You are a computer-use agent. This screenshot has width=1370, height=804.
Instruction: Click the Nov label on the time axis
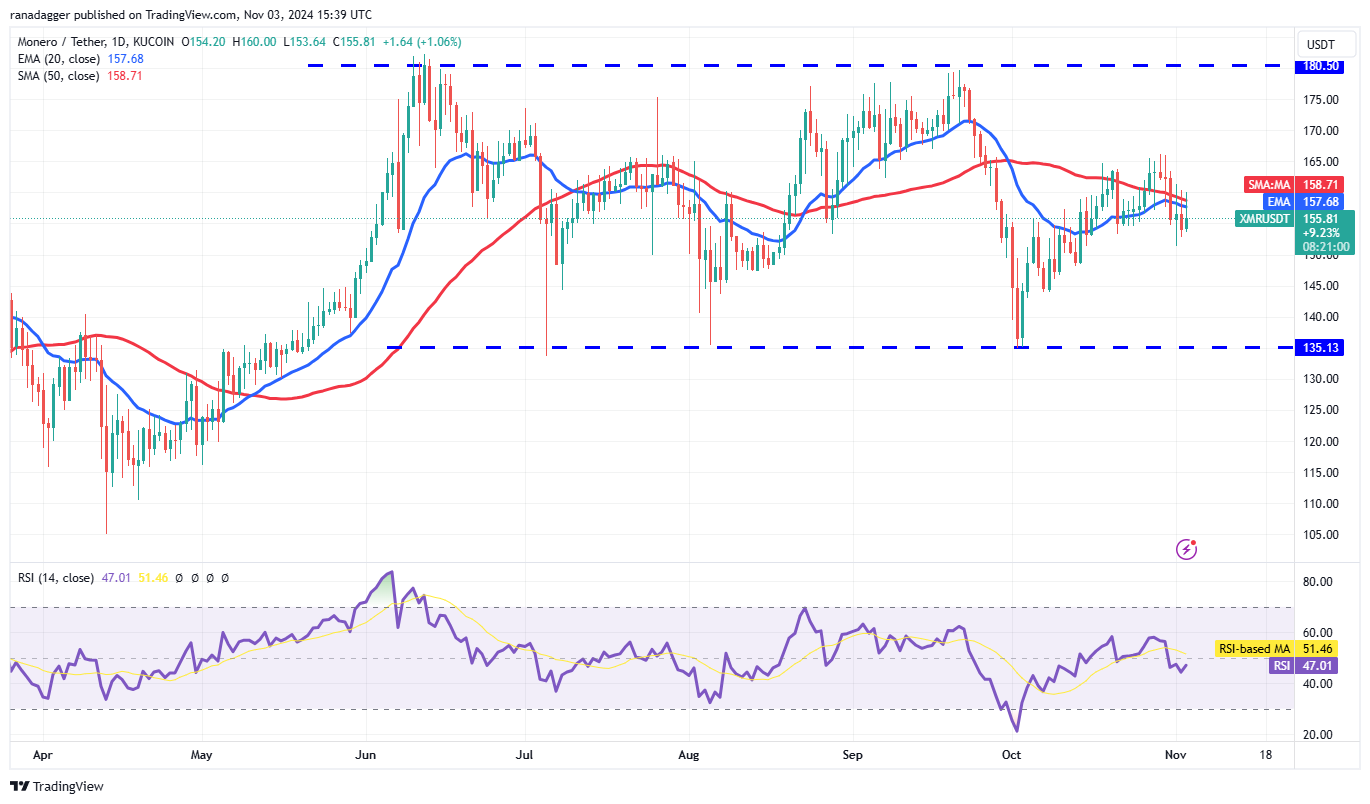(1176, 756)
